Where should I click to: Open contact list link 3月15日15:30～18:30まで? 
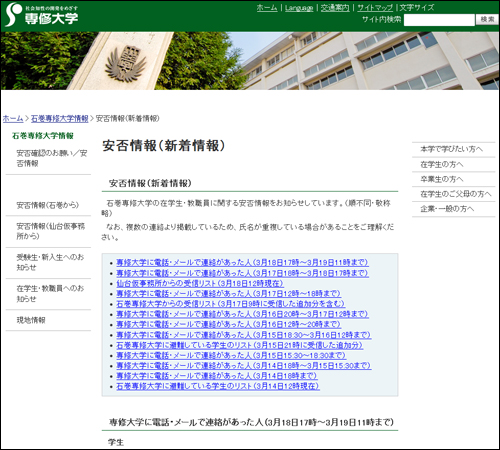(x=231, y=355)
